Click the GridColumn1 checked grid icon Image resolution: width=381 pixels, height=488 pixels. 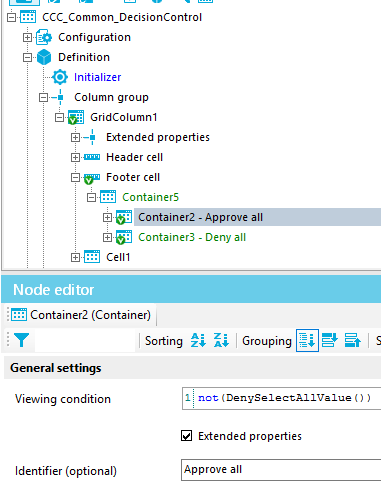coord(76,117)
